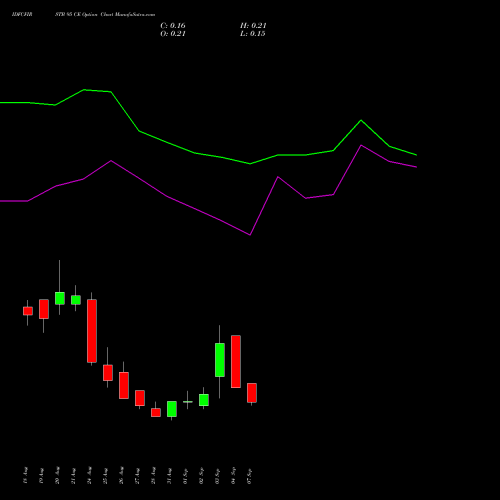Click the 'CE Option Chart' title text
This screenshot has height=500, width=500.
click(x=92, y=15)
